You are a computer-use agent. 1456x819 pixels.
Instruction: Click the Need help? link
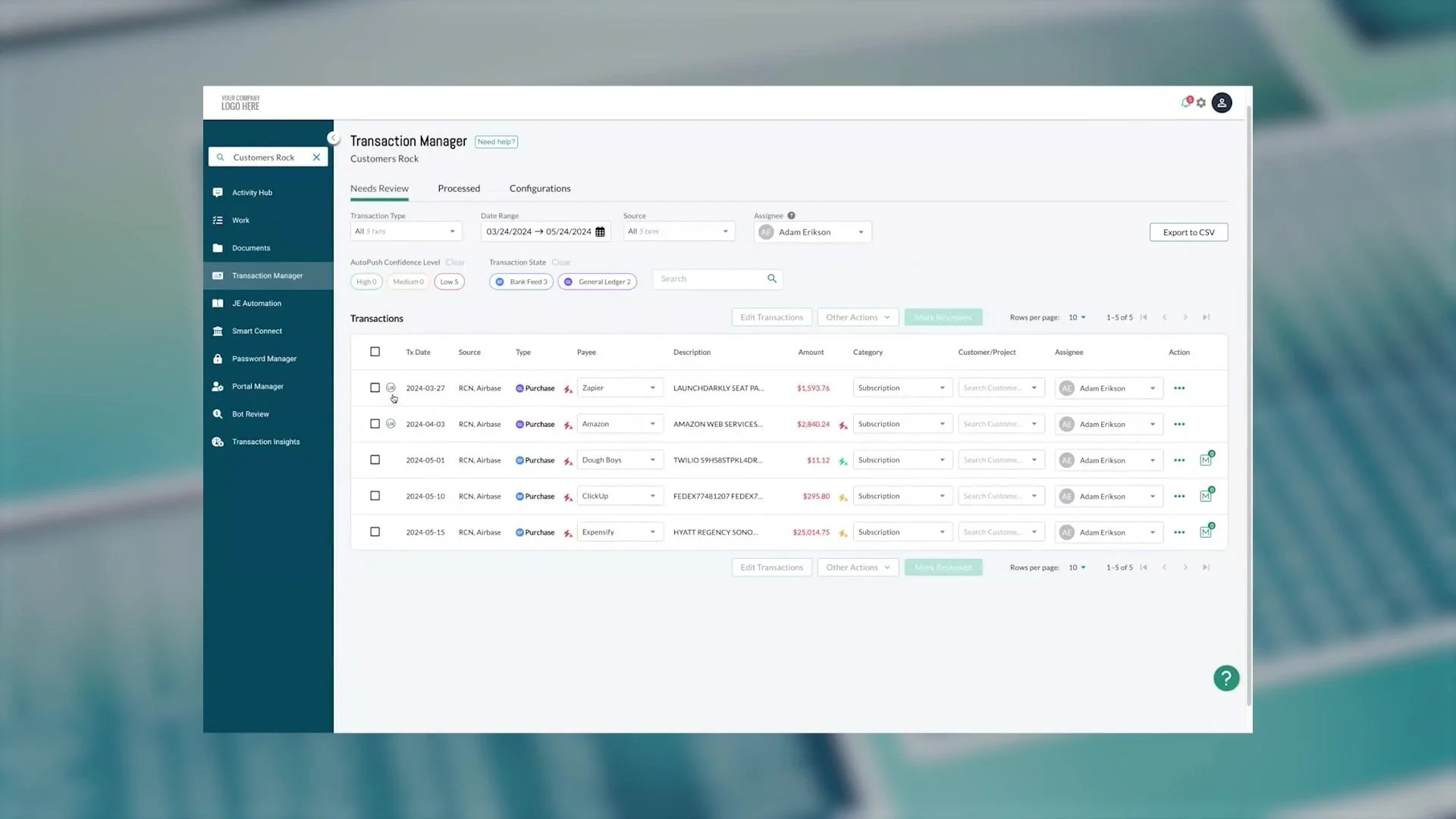496,142
